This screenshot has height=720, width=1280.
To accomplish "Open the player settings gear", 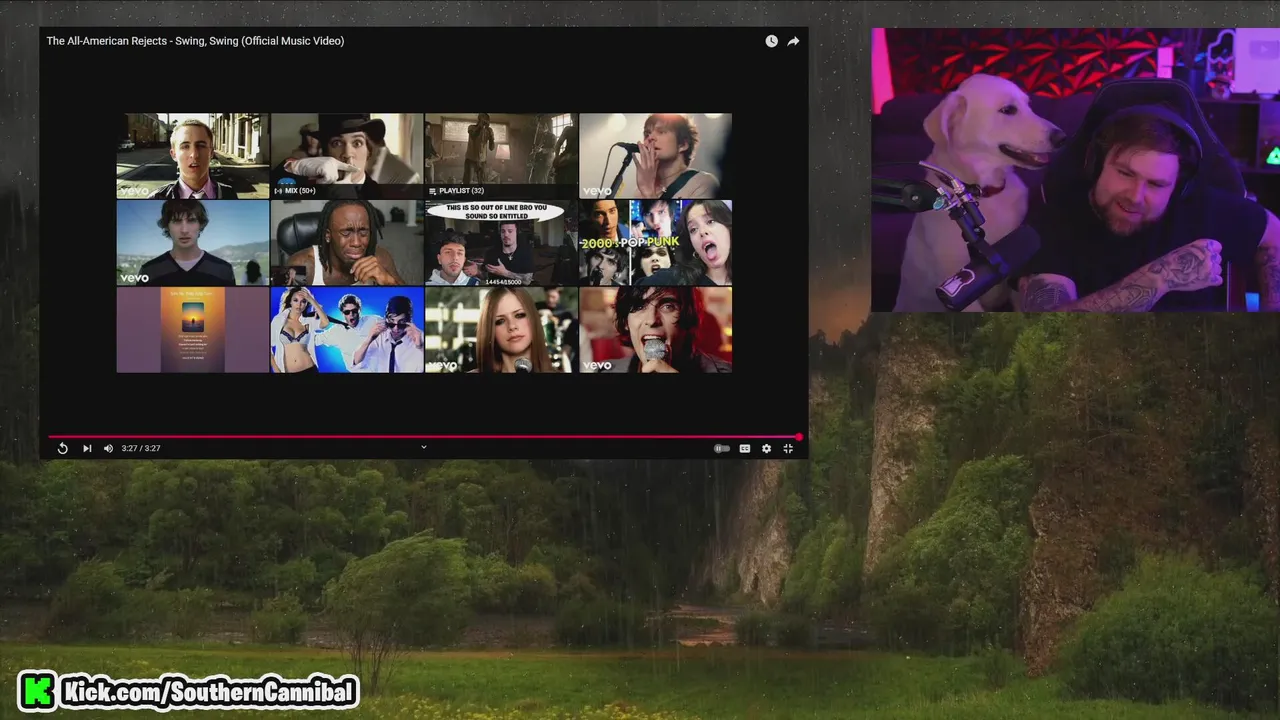I will pos(767,449).
